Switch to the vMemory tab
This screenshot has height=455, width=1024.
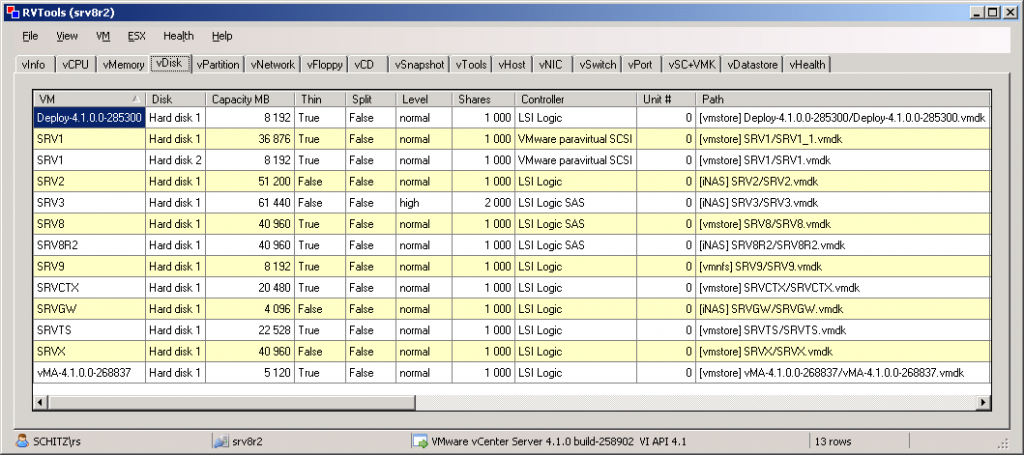(123, 65)
